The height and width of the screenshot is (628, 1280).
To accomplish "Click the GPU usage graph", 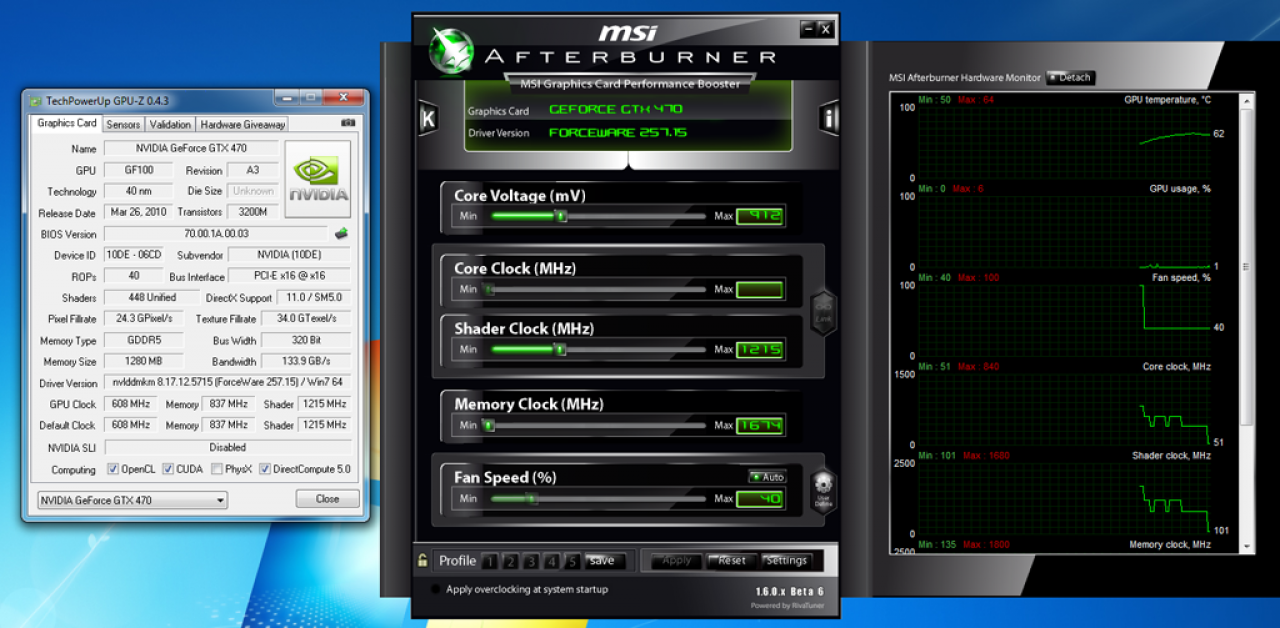I will point(1063,232).
